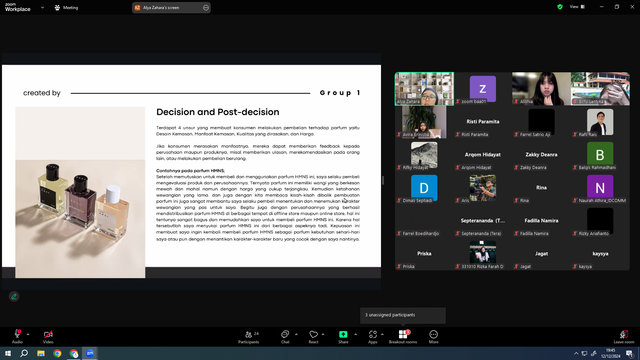The image size is (640, 360).
Task: Click the green Share screen button
Action: 343,334
